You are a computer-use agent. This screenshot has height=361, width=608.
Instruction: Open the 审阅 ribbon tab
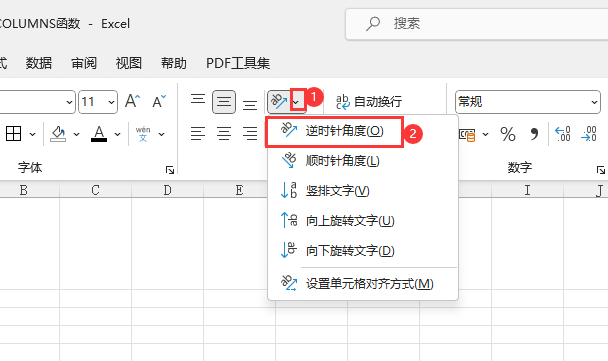[x=84, y=63]
